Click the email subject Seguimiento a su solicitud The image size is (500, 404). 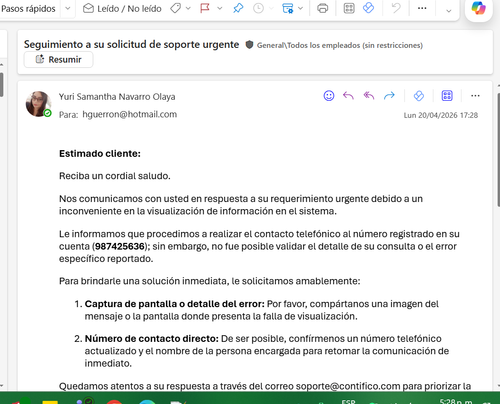[x=131, y=44]
